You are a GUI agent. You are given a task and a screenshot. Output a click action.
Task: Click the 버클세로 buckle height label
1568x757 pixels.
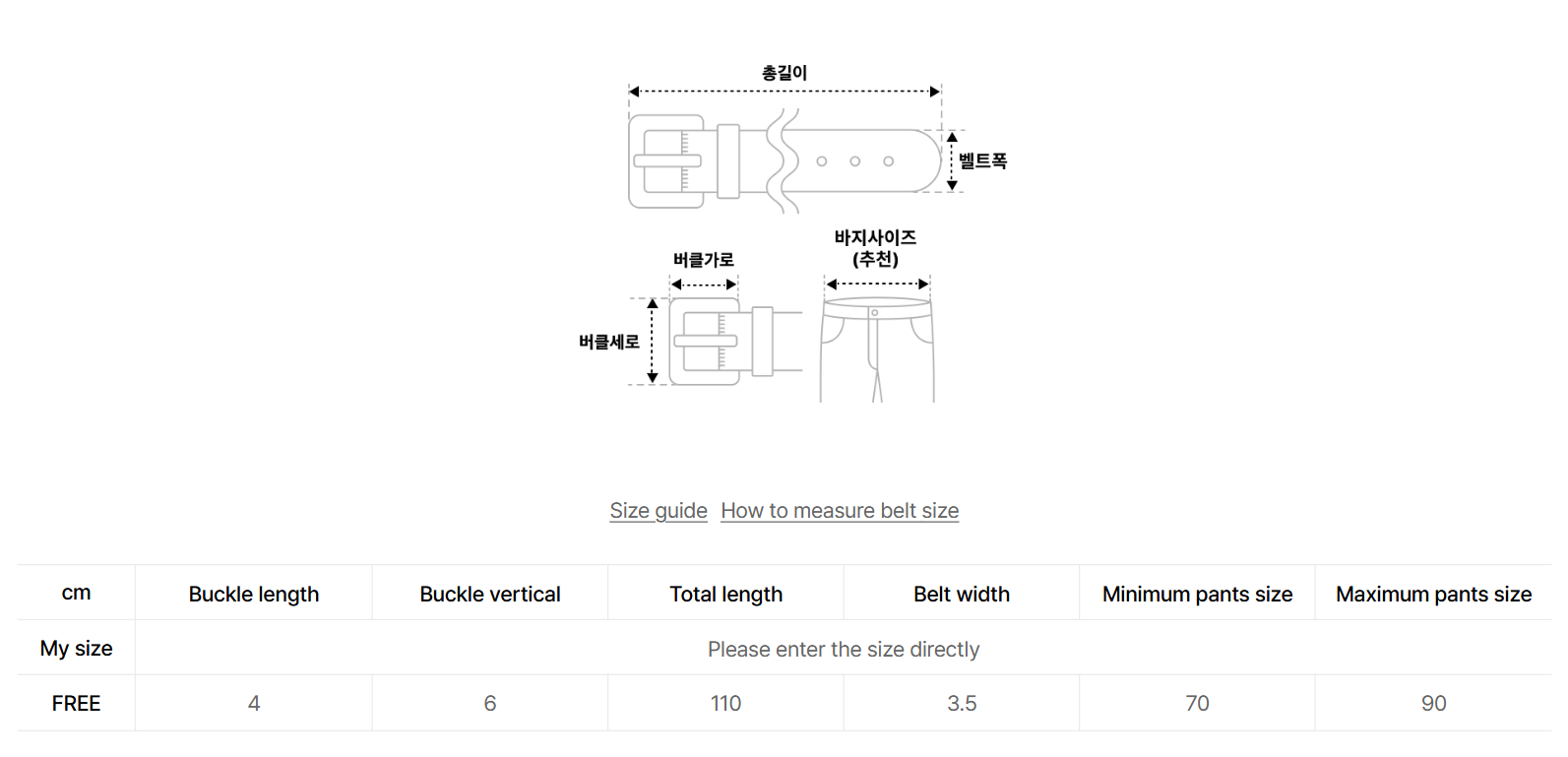coord(608,342)
